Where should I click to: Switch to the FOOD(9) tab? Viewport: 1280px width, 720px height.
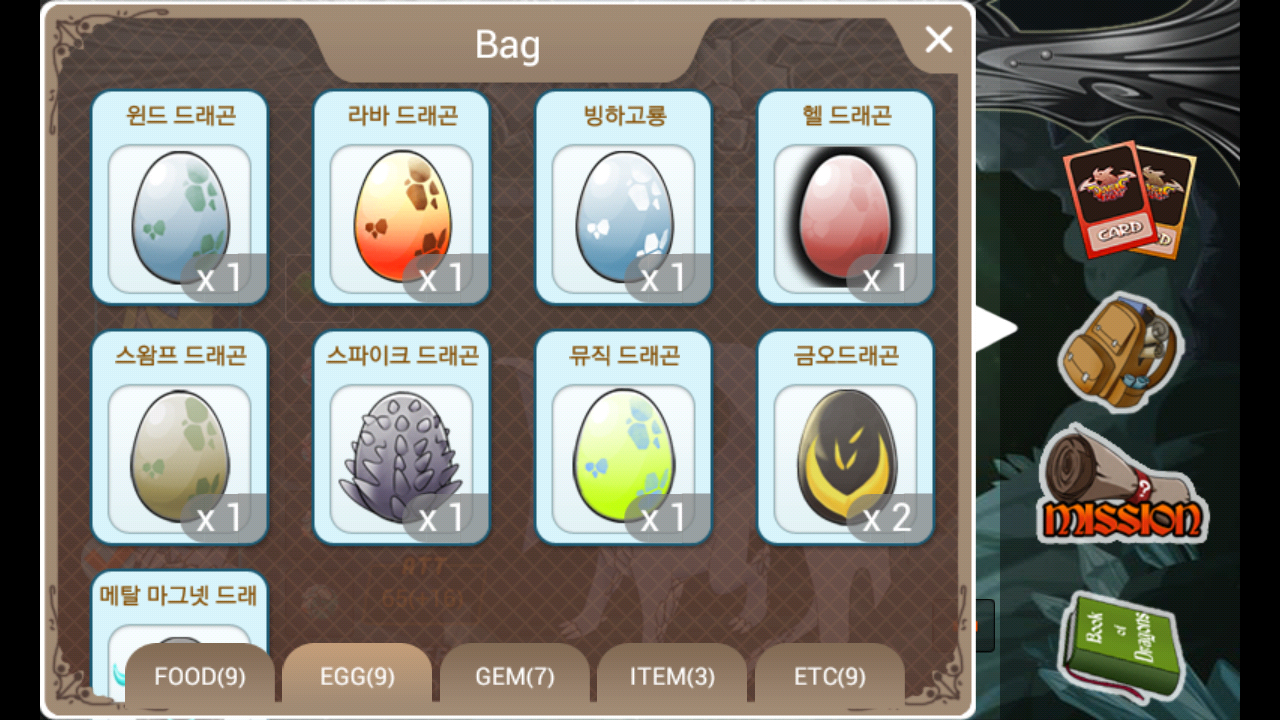(x=200, y=677)
